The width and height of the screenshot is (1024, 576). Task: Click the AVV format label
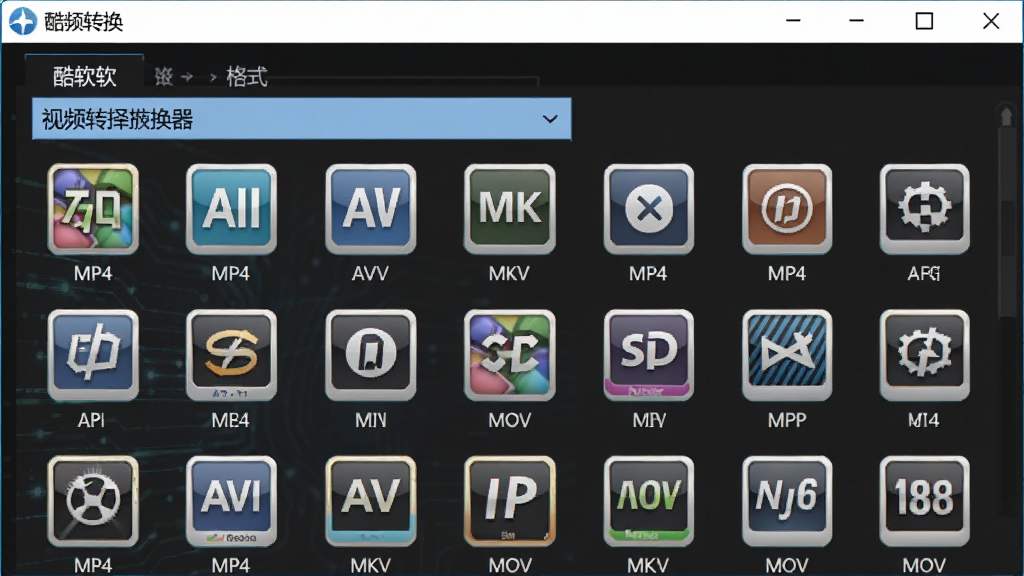tap(370, 273)
